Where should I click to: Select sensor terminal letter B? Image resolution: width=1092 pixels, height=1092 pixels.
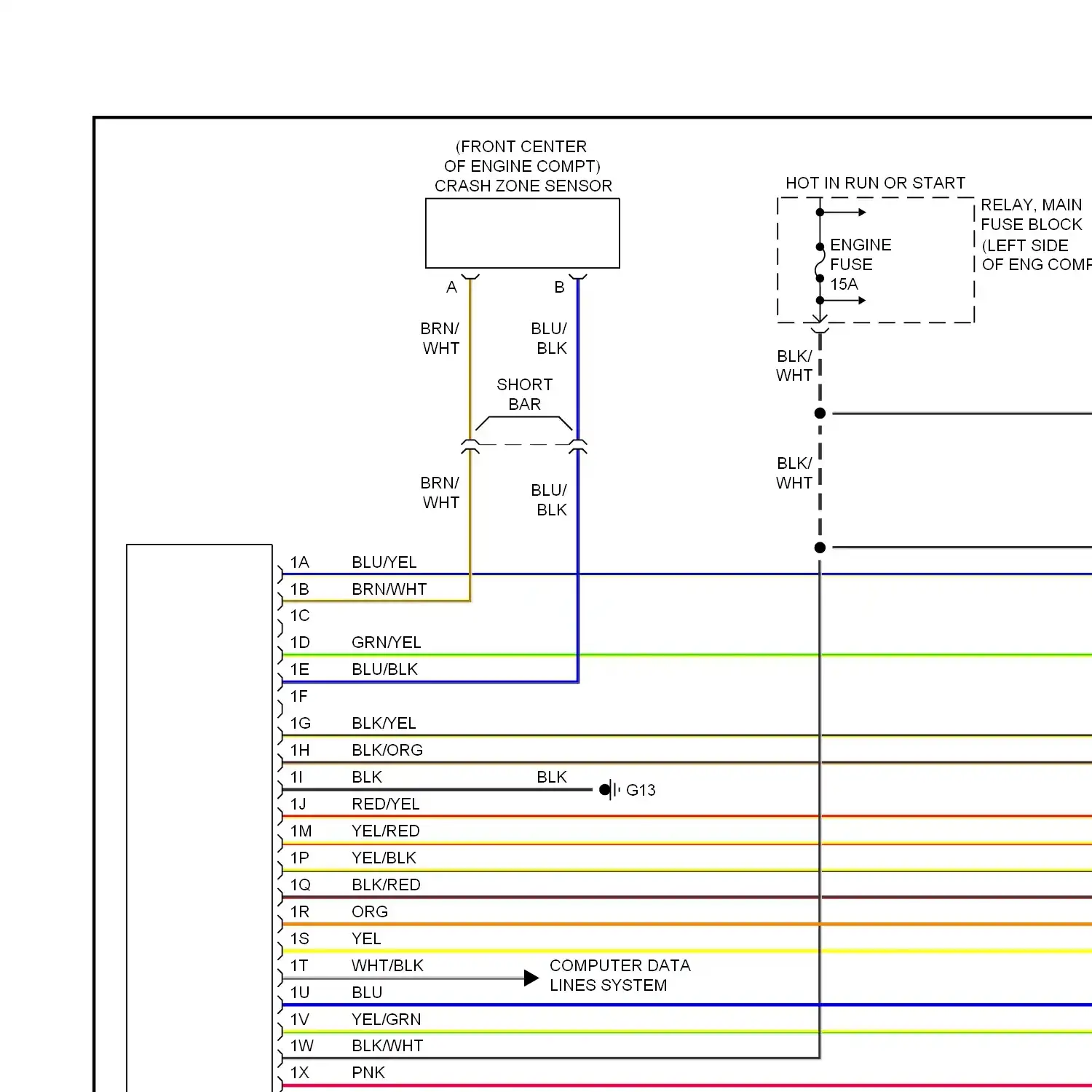click(x=559, y=287)
